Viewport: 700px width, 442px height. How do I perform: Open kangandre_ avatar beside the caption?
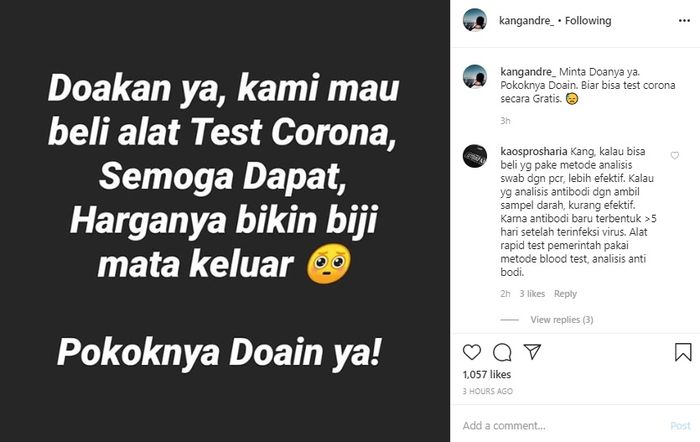(475, 77)
